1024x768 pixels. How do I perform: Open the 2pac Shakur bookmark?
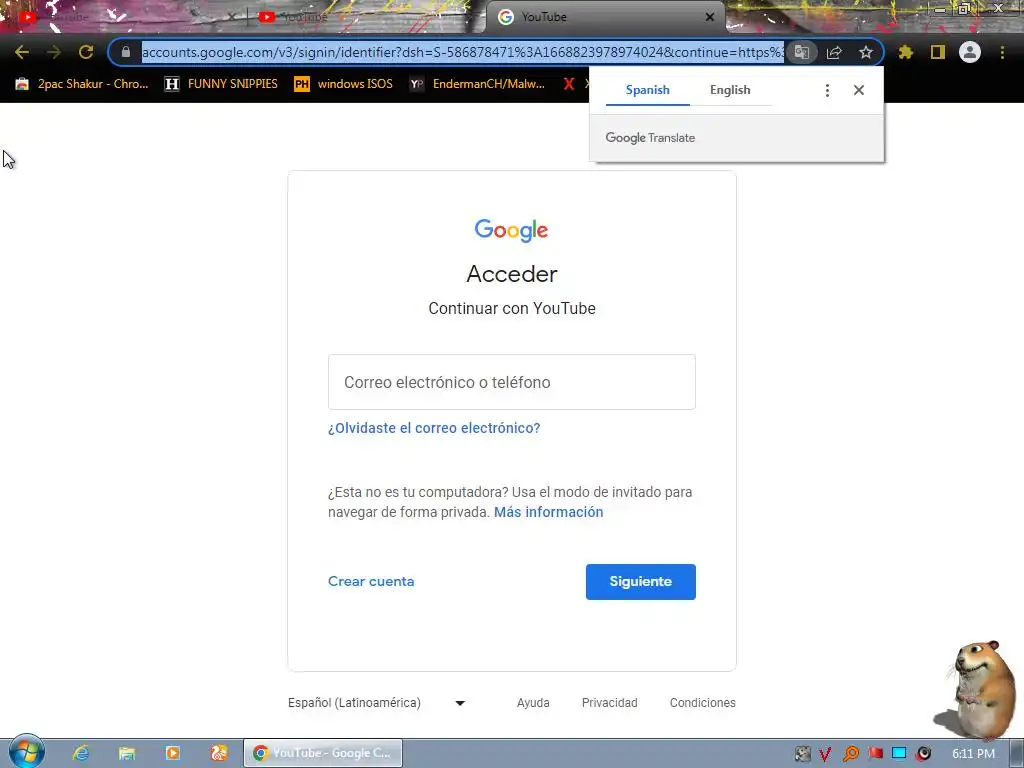(82, 84)
